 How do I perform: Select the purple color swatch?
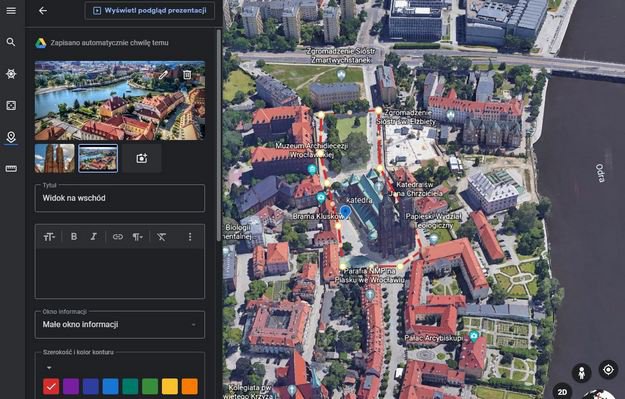71,386
